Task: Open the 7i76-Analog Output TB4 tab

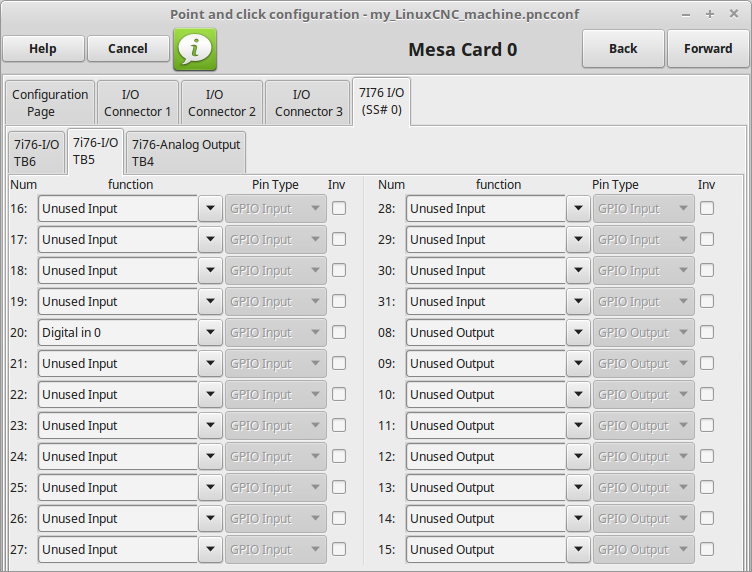Action: coord(186,152)
